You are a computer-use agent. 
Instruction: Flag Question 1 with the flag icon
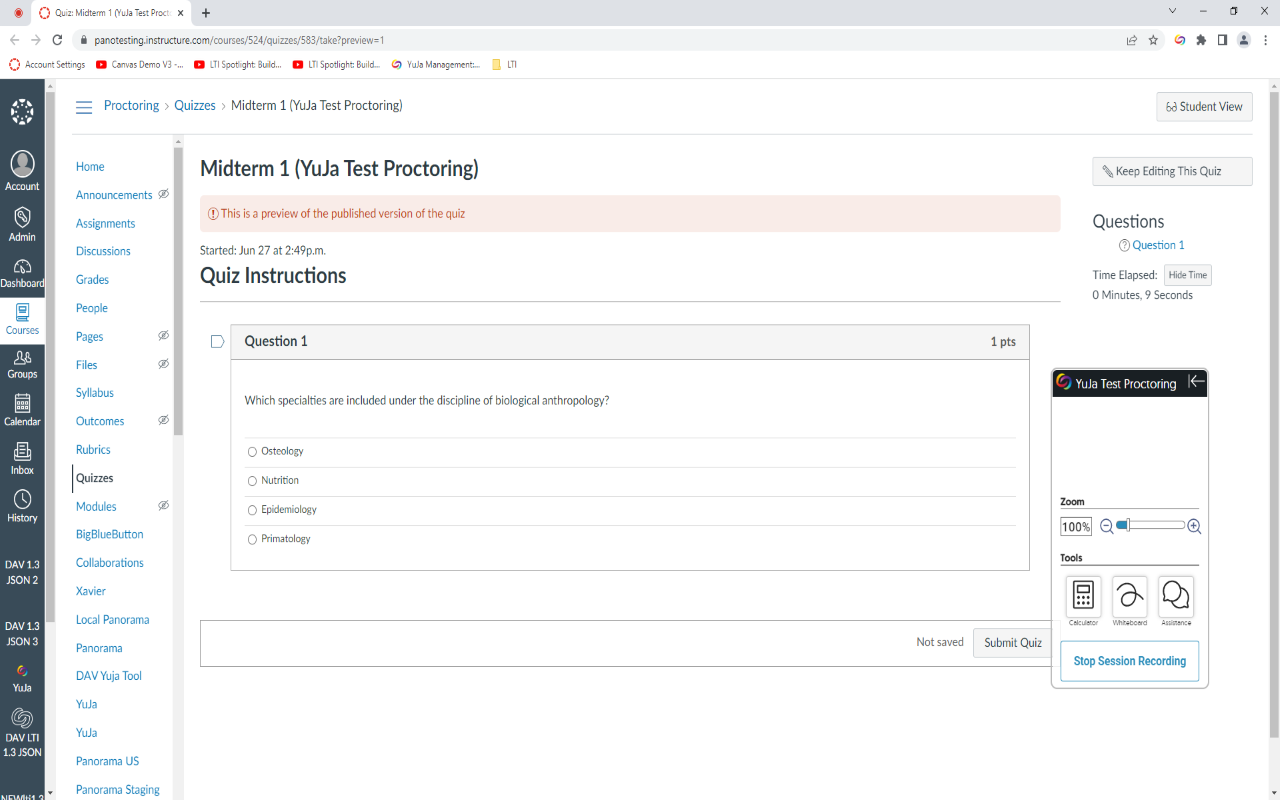click(217, 342)
